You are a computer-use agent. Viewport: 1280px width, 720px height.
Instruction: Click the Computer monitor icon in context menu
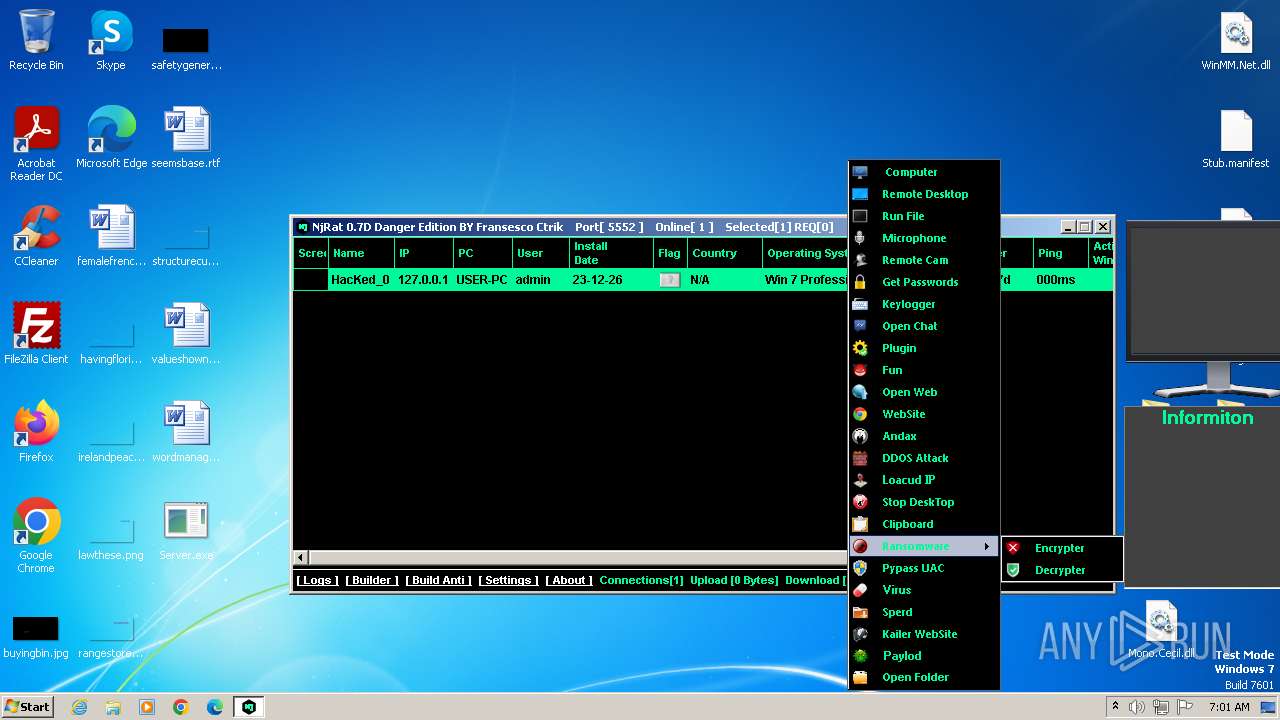pyautogui.click(x=860, y=172)
